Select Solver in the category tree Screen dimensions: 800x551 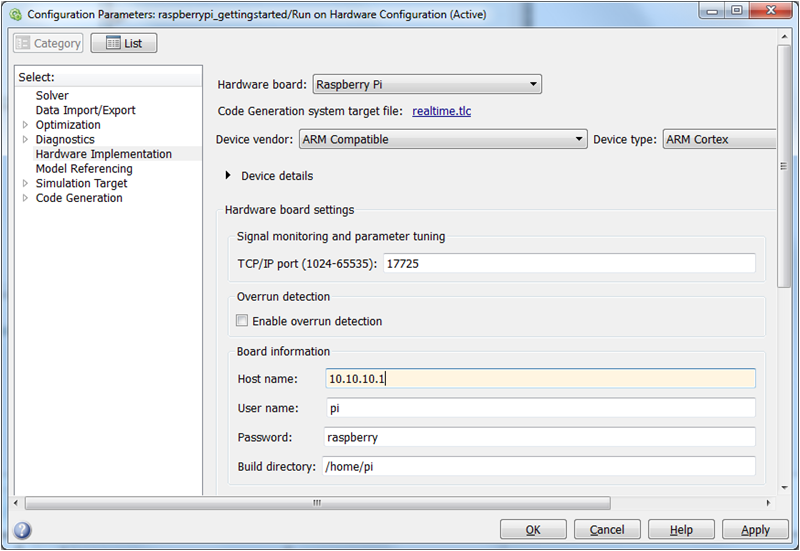(52, 95)
